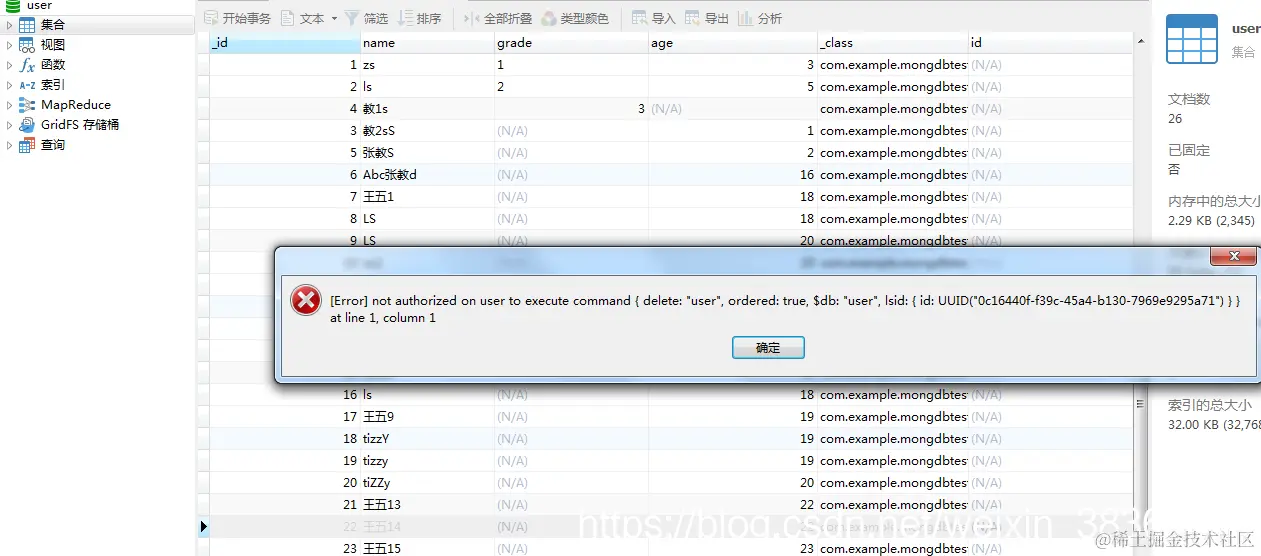Screen dimensions: 1261x556
Task: Click the 开始事务 (begin transaction) toolbar button
Action: (237, 18)
